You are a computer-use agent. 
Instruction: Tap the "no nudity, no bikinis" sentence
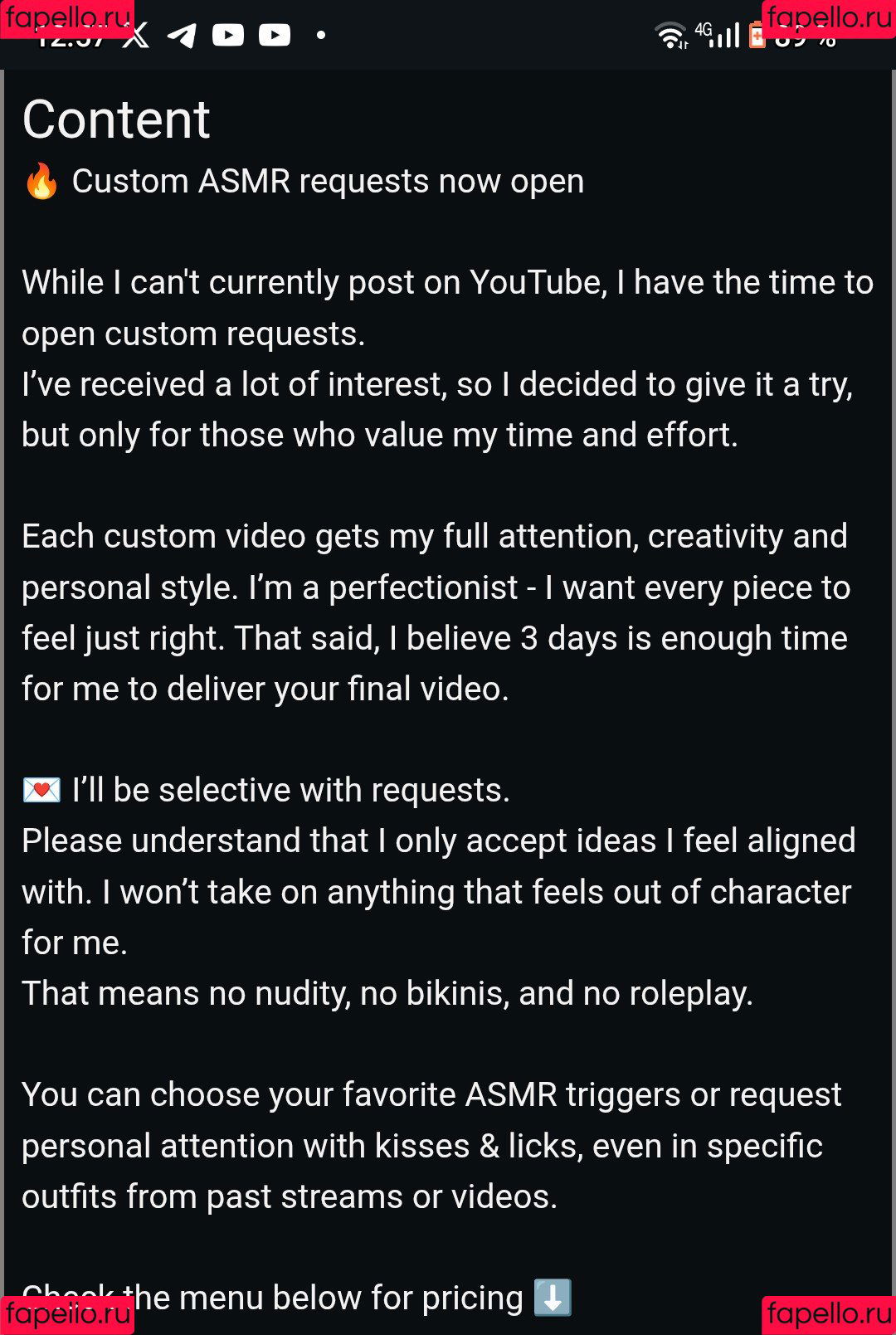[x=387, y=994]
